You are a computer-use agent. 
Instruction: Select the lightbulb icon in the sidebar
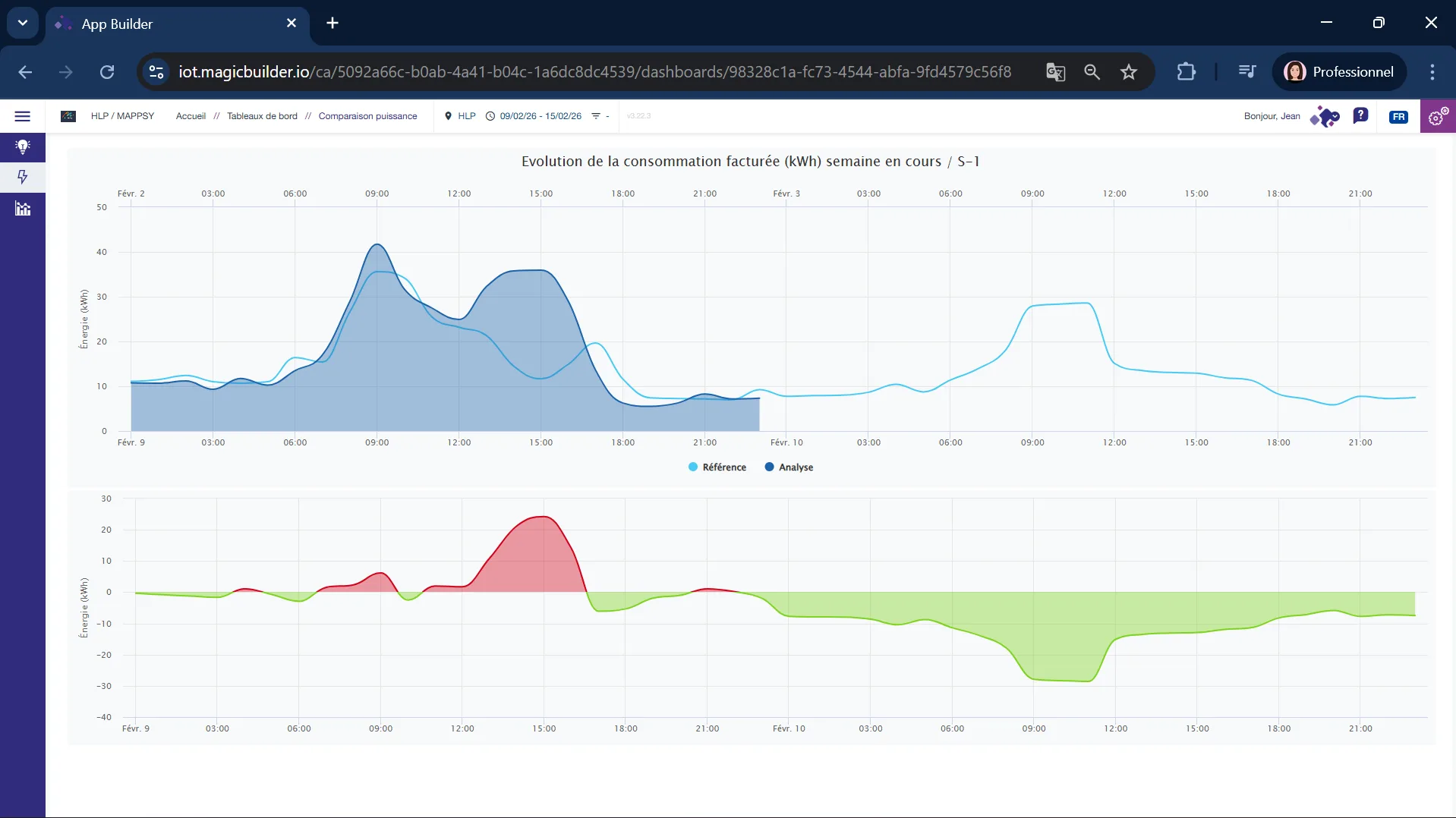pos(23,146)
